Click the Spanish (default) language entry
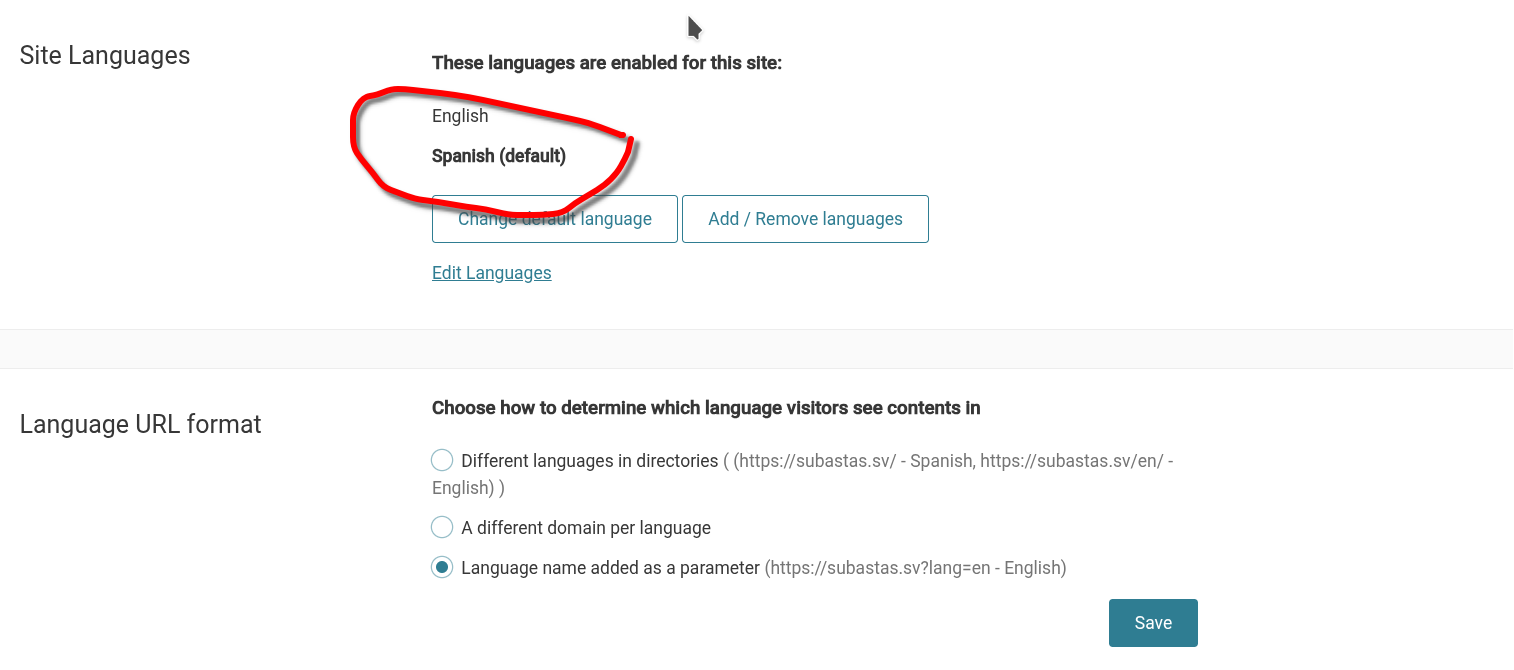 498,156
